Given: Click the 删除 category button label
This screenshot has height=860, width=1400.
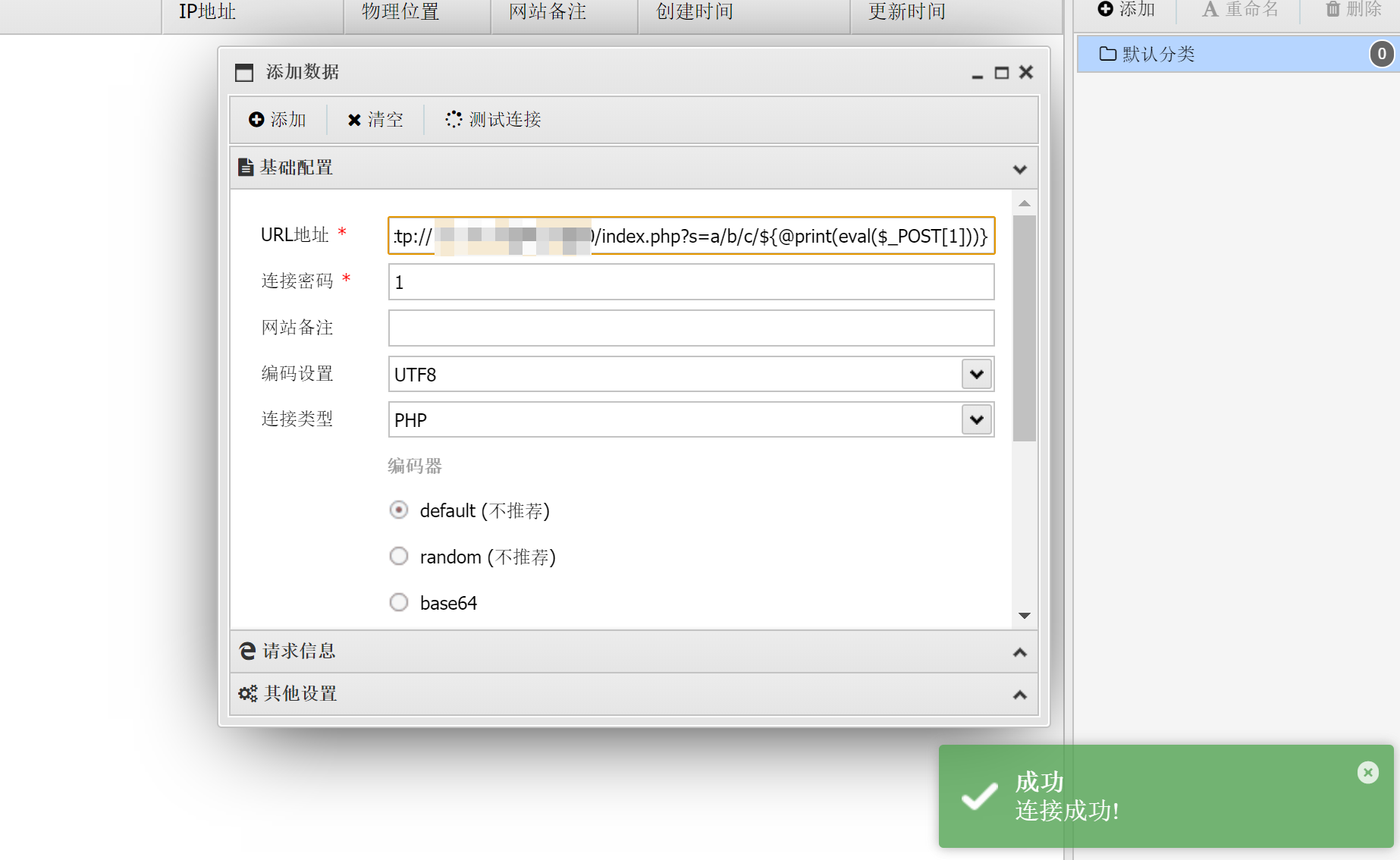Looking at the screenshot, I should coord(1364,9).
